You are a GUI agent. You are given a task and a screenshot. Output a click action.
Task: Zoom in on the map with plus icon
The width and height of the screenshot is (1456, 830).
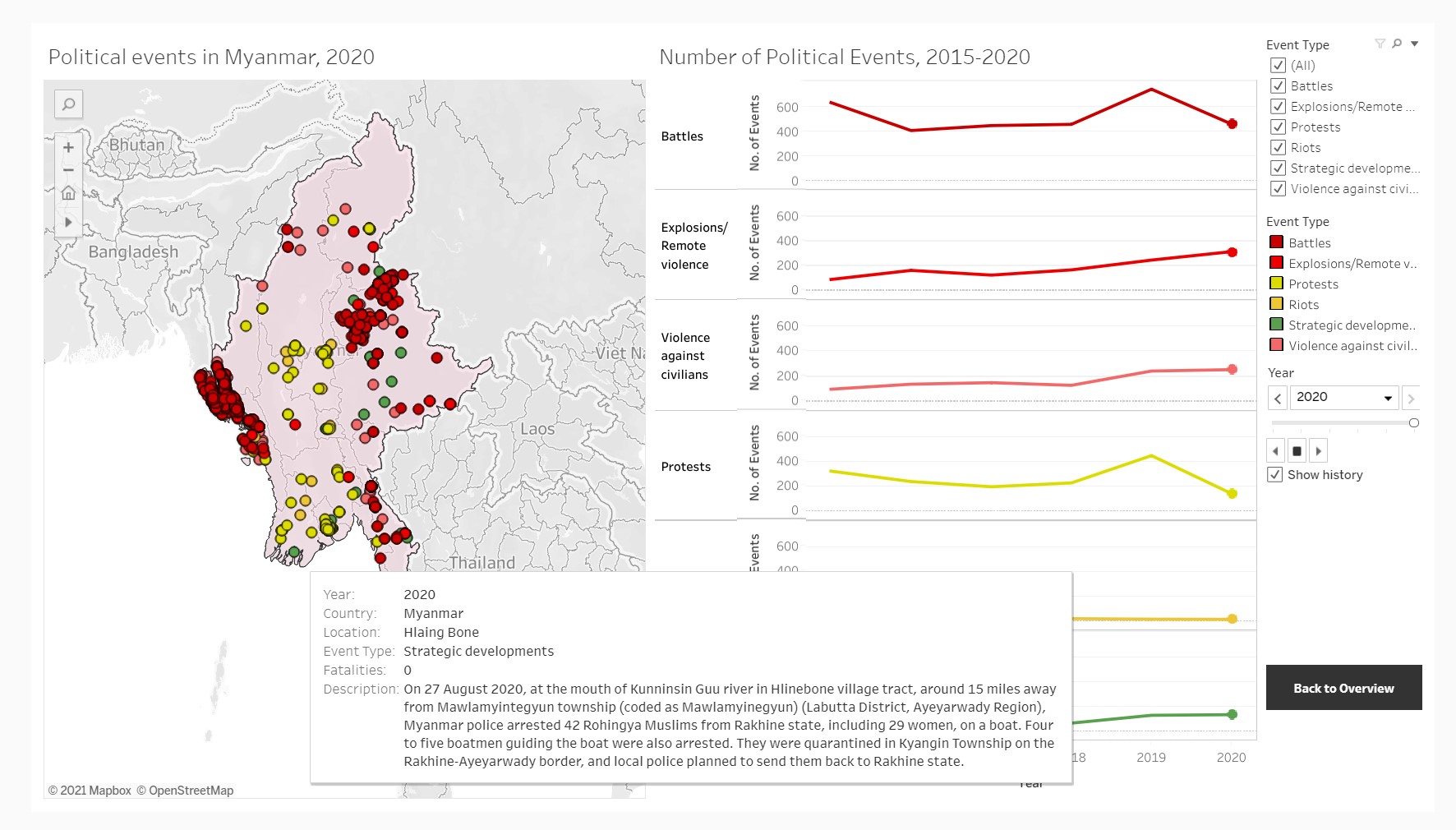[x=68, y=148]
